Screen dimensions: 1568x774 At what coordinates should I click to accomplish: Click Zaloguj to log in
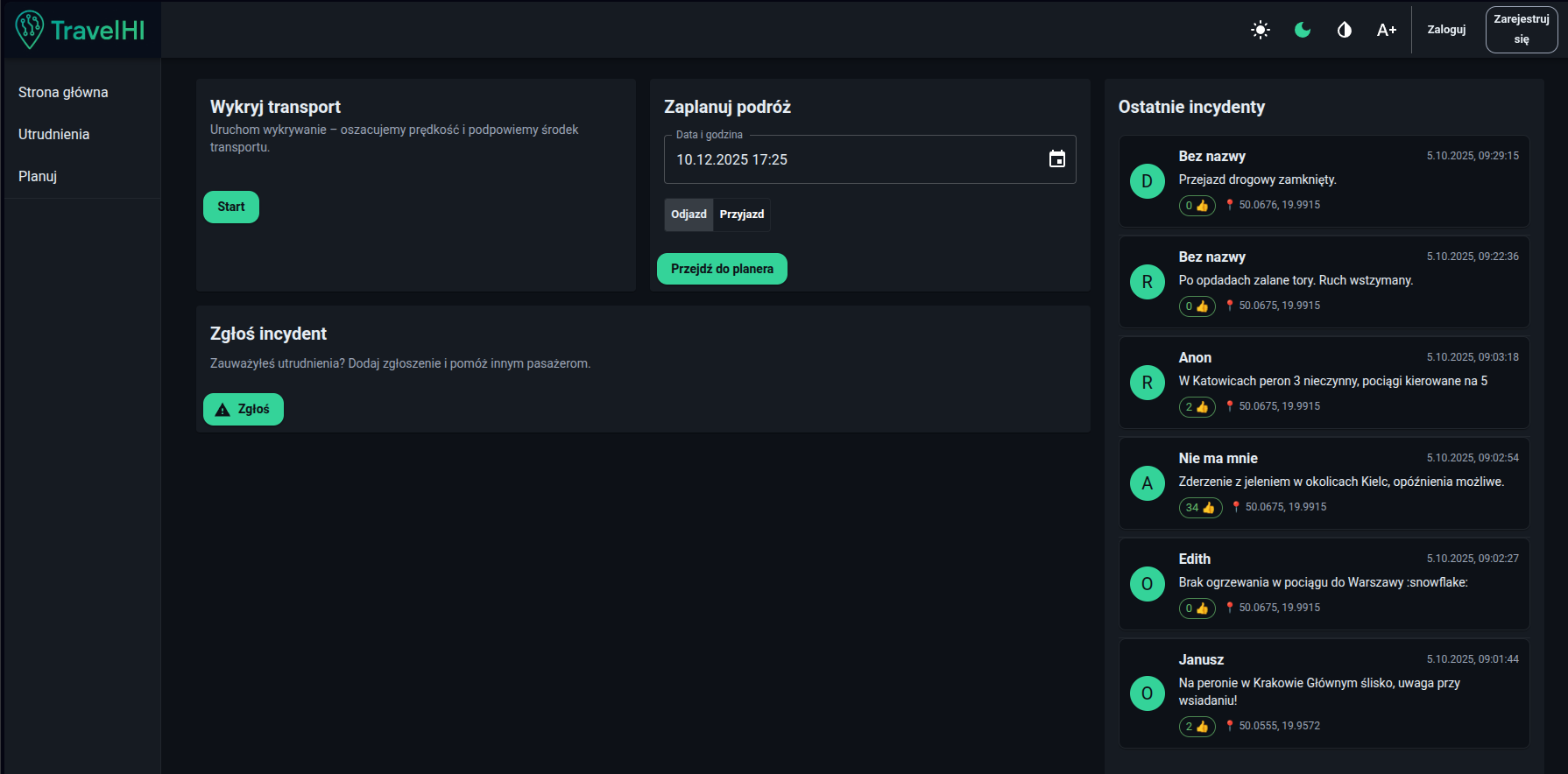tap(1446, 30)
